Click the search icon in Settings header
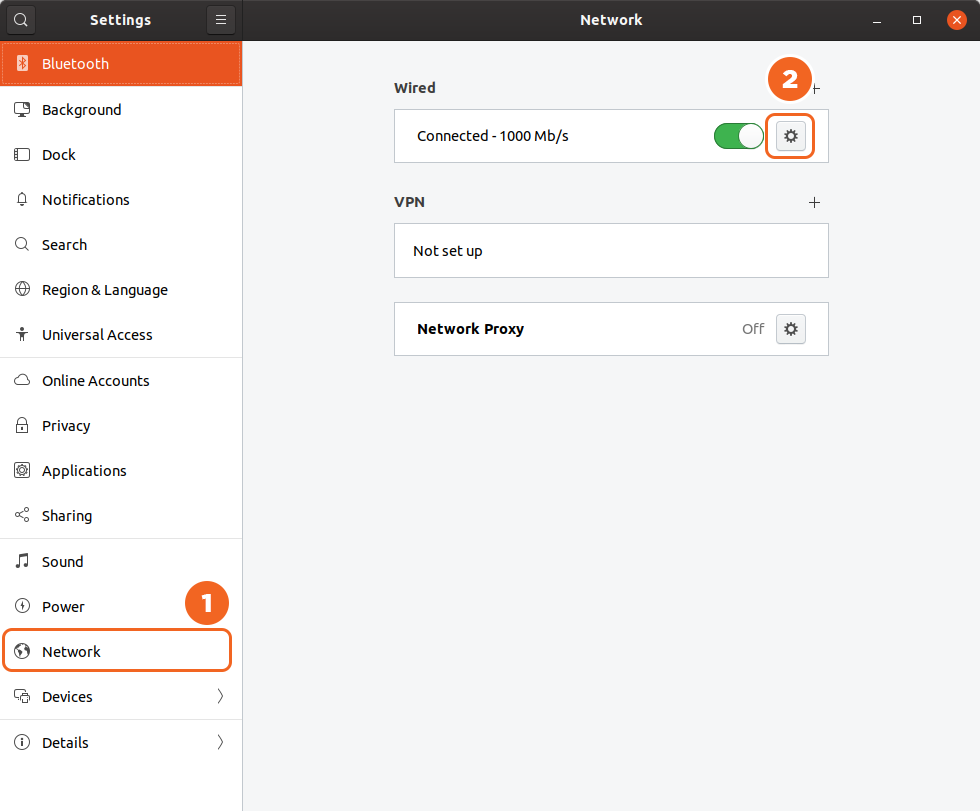Viewport: 980px width, 811px height. point(20,20)
